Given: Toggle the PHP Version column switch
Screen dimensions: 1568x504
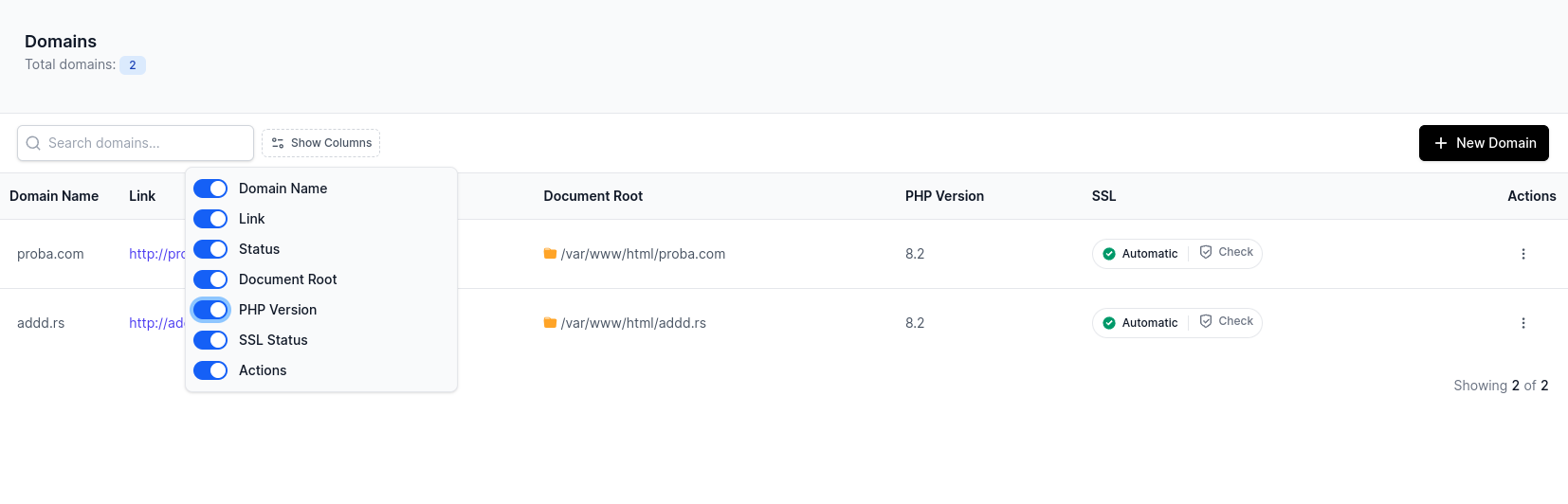Looking at the screenshot, I should point(210,310).
